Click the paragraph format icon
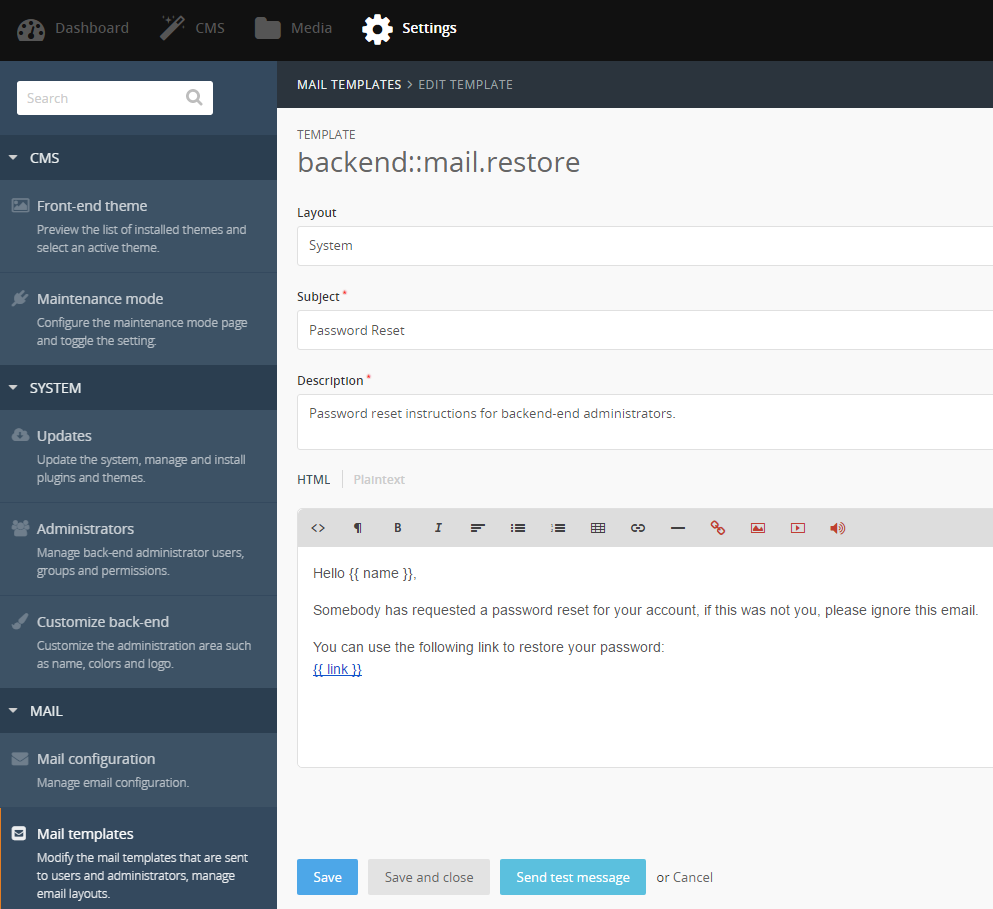The width and height of the screenshot is (993, 909). click(x=358, y=528)
